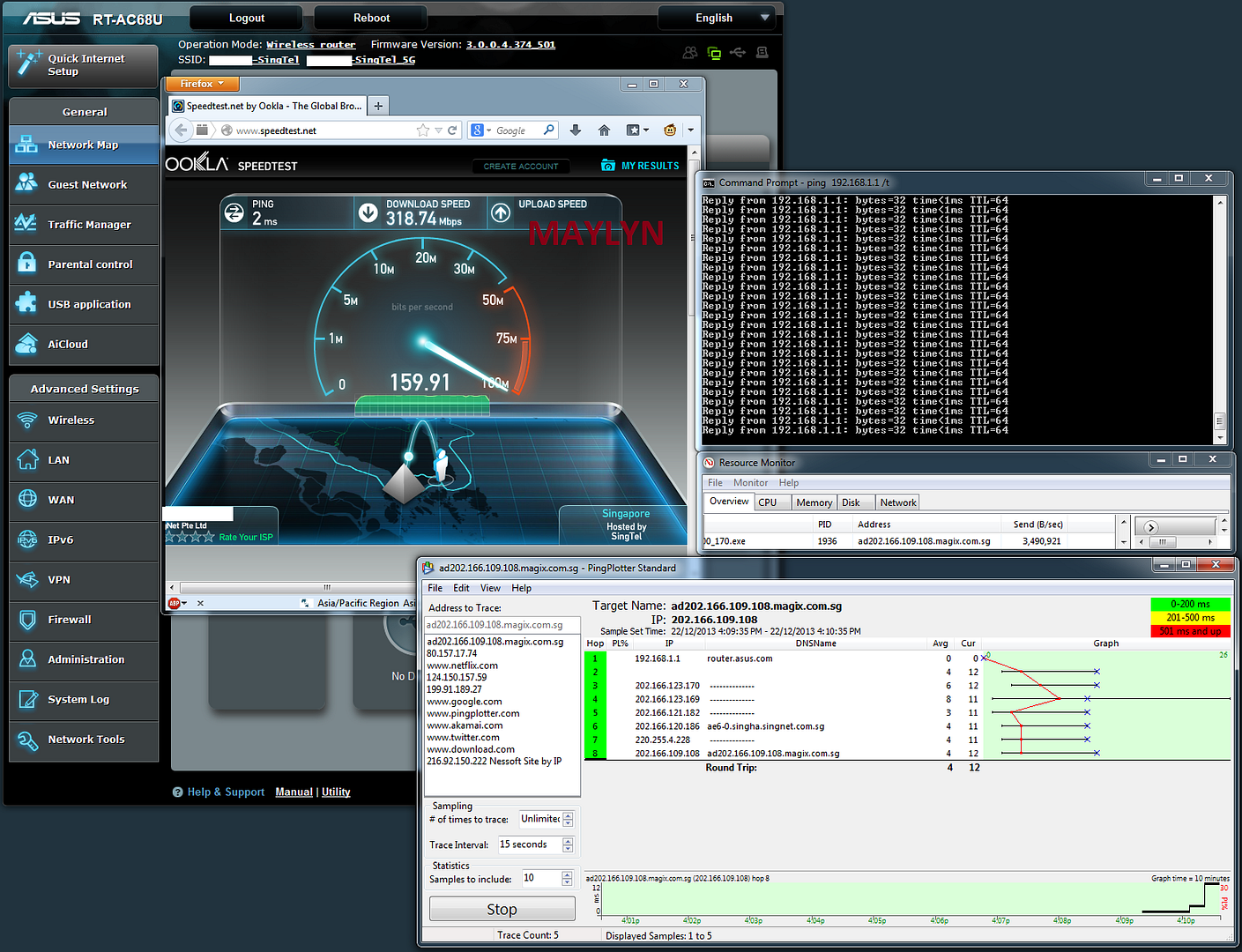The height and width of the screenshot is (952, 1242).
Task: Select www.netflix.com in trace address list
Action: click(x=462, y=666)
